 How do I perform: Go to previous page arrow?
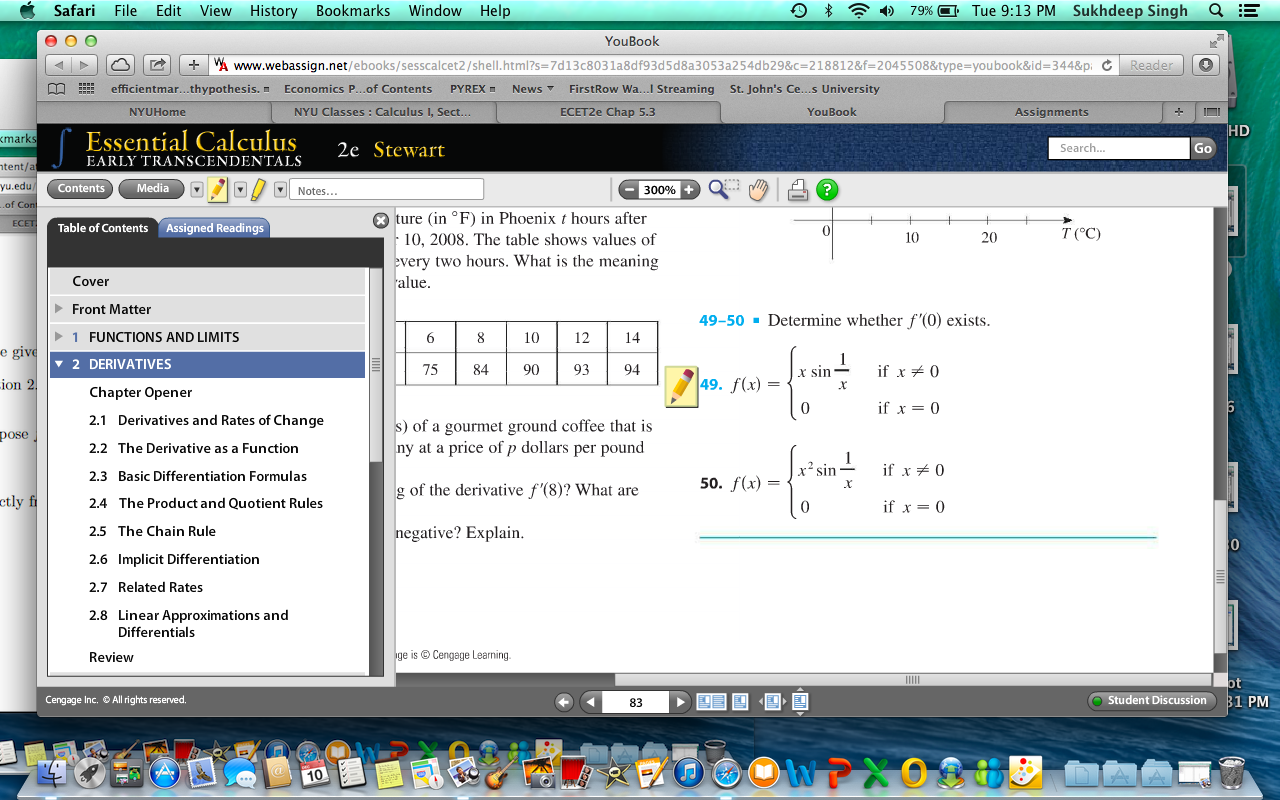(590, 702)
